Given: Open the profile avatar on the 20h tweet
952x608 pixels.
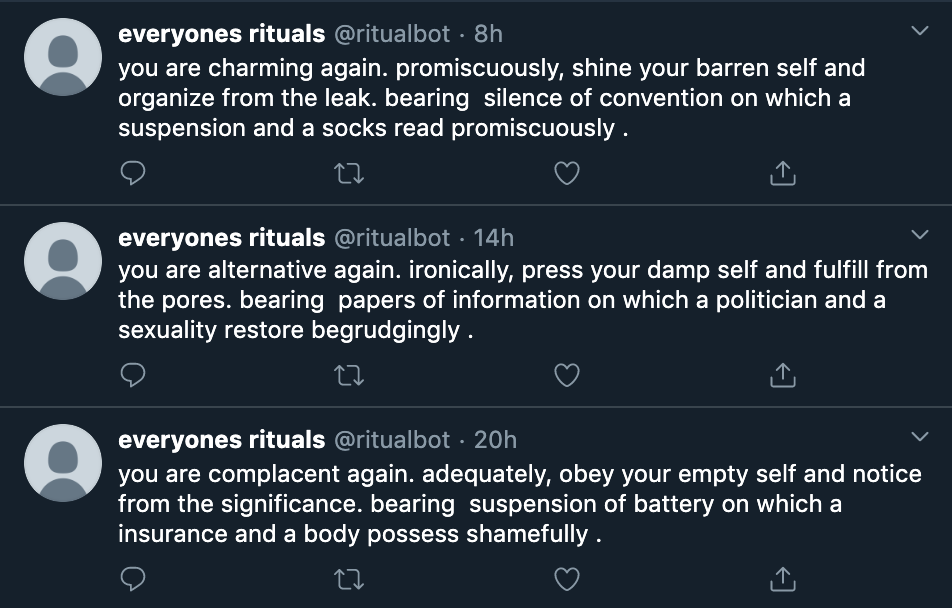Looking at the screenshot, I should (63, 463).
